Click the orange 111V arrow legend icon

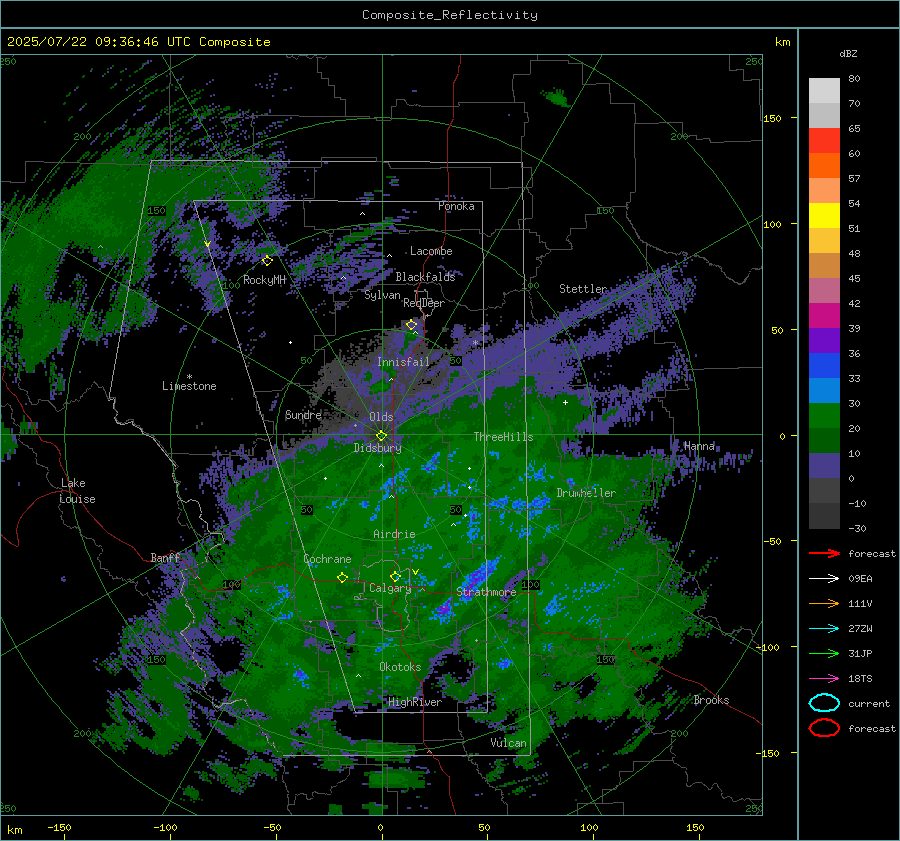coord(824,603)
